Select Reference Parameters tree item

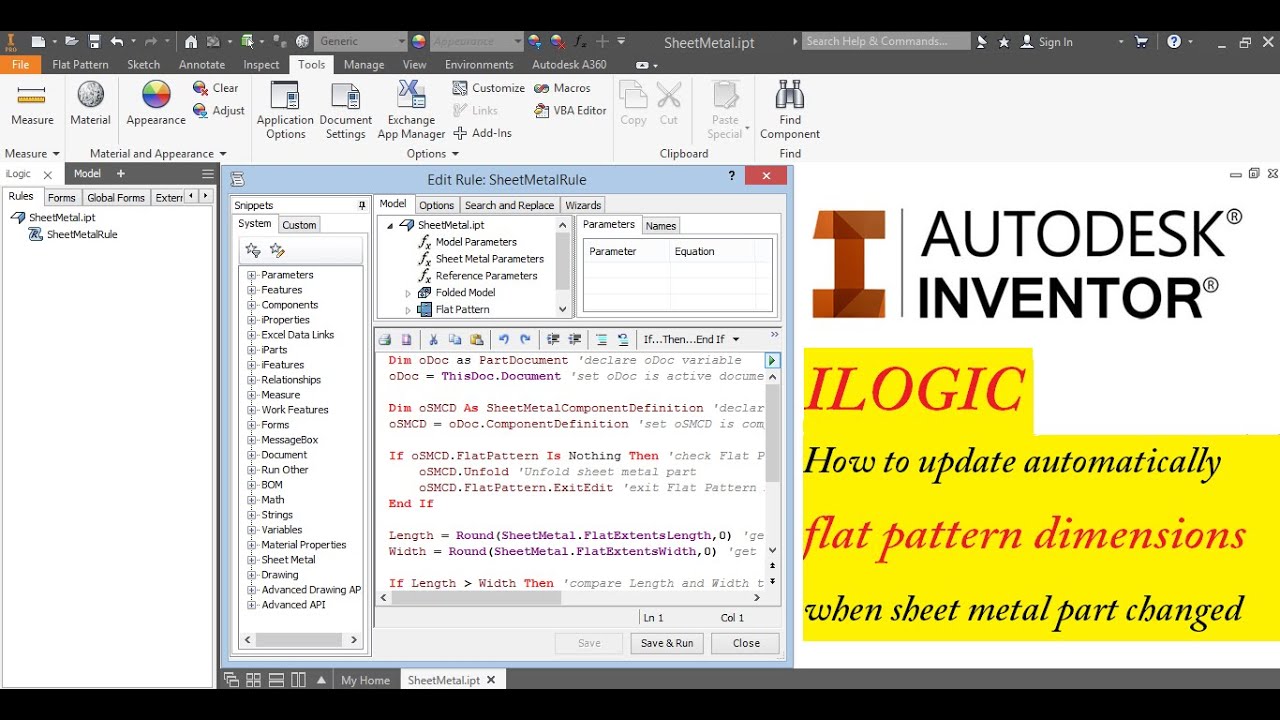coord(486,276)
